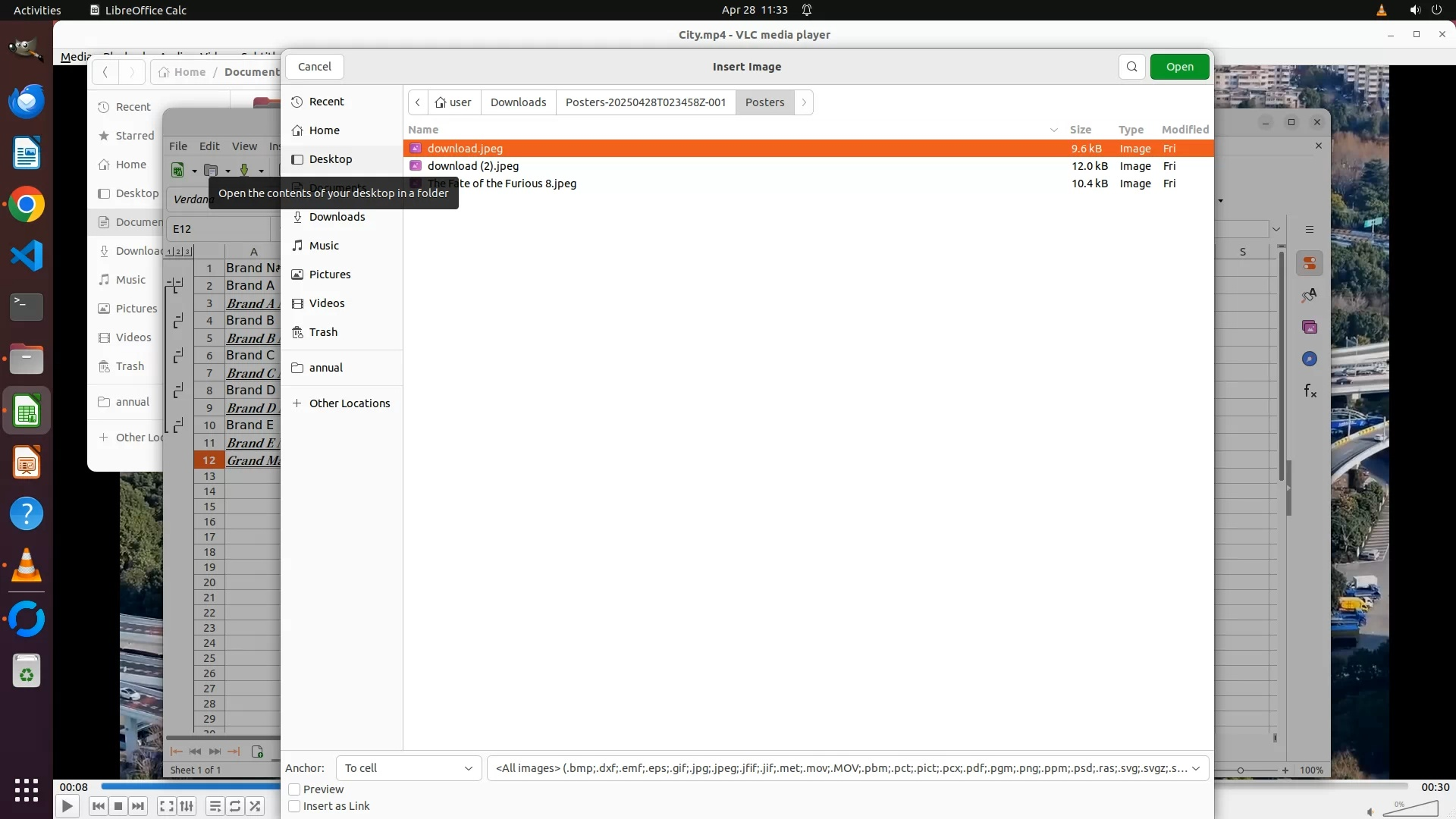Skip to next media in VLC
1456x819 pixels.
tap(138, 806)
